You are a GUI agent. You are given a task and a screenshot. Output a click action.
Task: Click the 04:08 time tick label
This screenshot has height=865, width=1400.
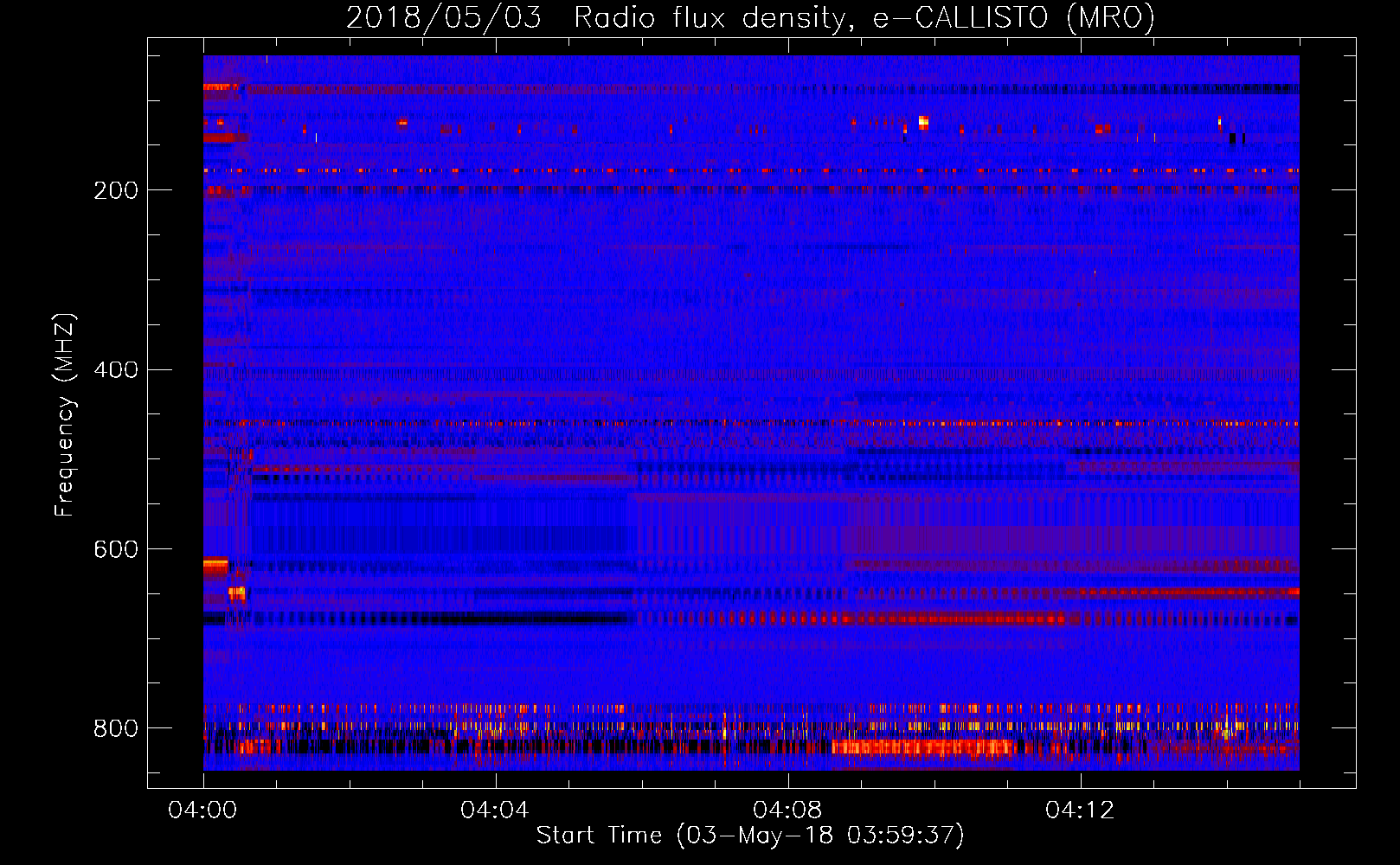coord(787,810)
